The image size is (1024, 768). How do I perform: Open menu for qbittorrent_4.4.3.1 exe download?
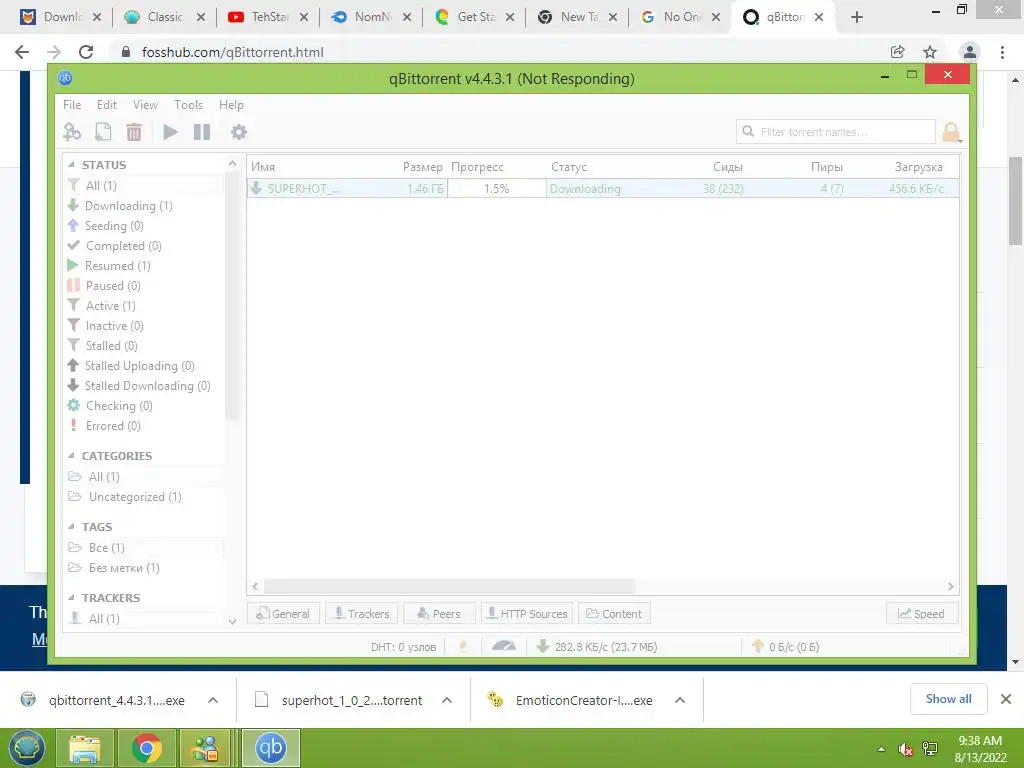pos(213,700)
